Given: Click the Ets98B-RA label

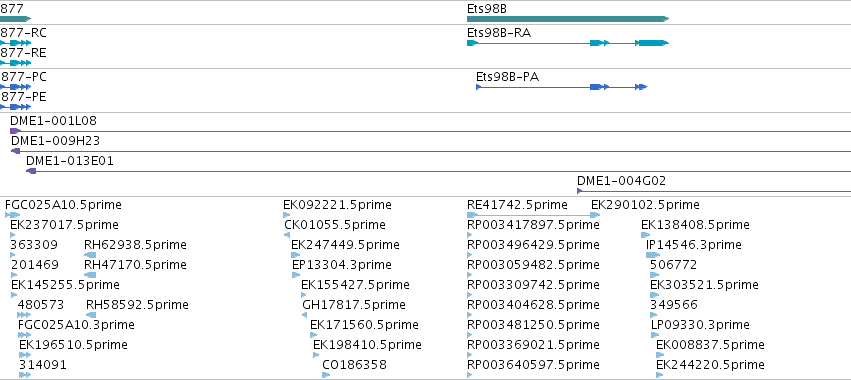Looking at the screenshot, I should tap(499, 33).
